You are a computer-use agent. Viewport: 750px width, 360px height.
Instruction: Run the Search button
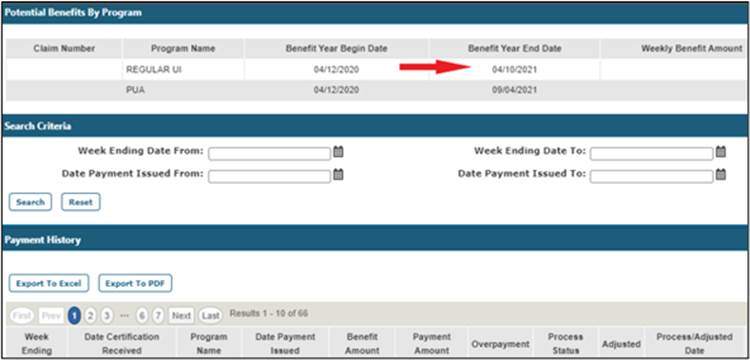pyautogui.click(x=30, y=202)
